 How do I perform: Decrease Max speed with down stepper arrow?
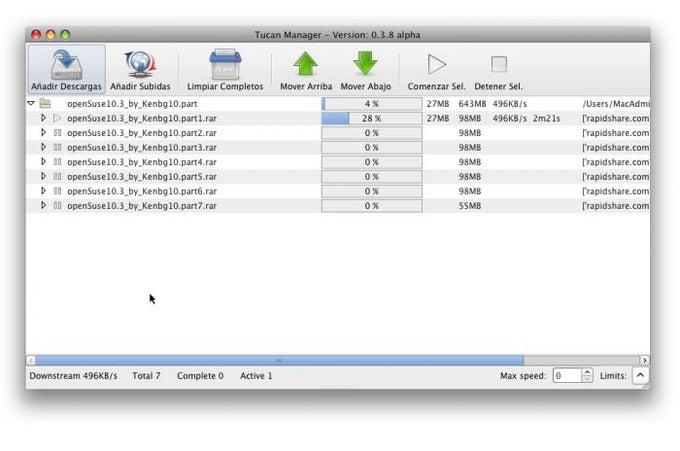[587, 379]
